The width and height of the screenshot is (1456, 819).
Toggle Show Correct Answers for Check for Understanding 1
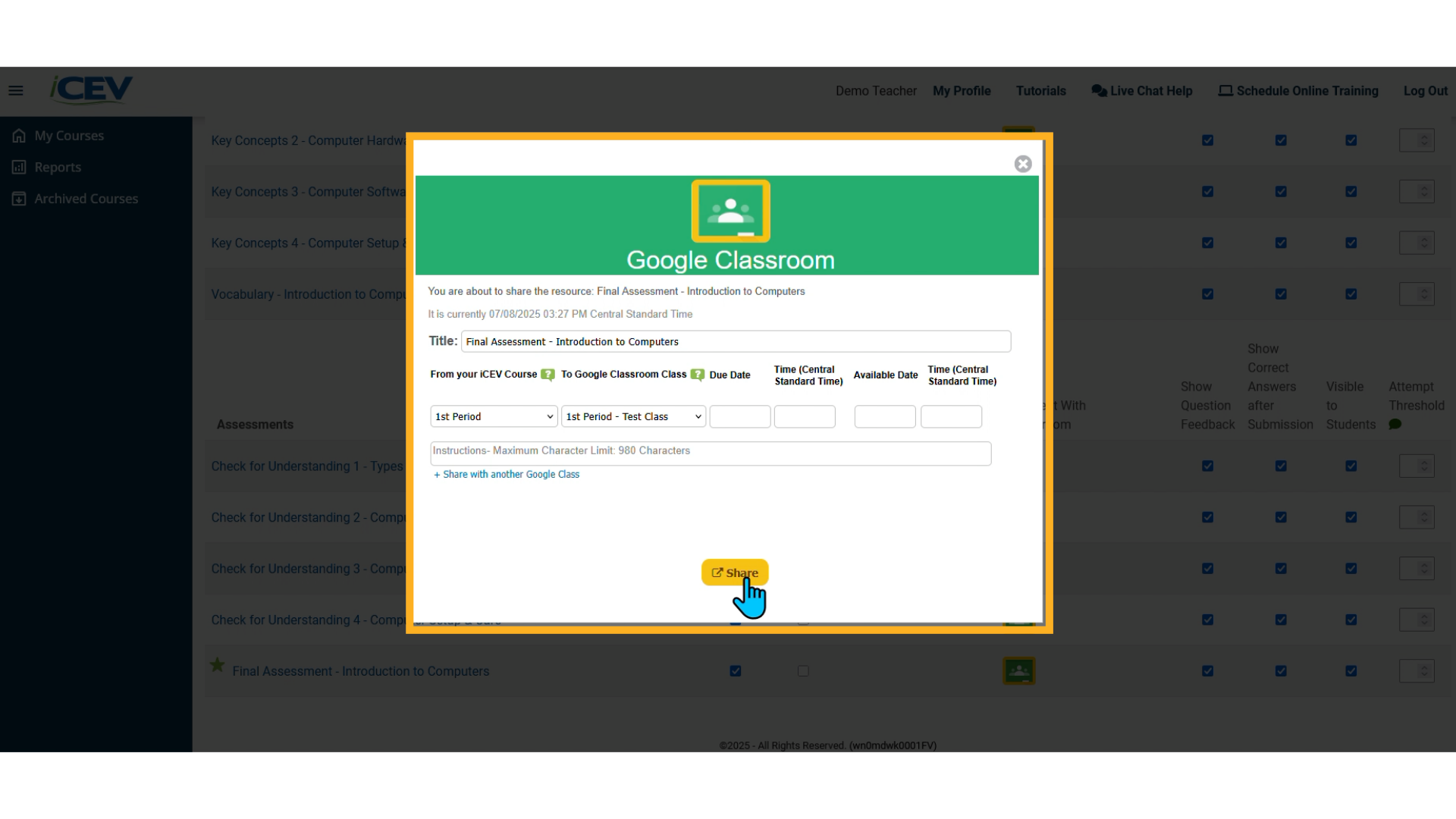[x=1281, y=466]
